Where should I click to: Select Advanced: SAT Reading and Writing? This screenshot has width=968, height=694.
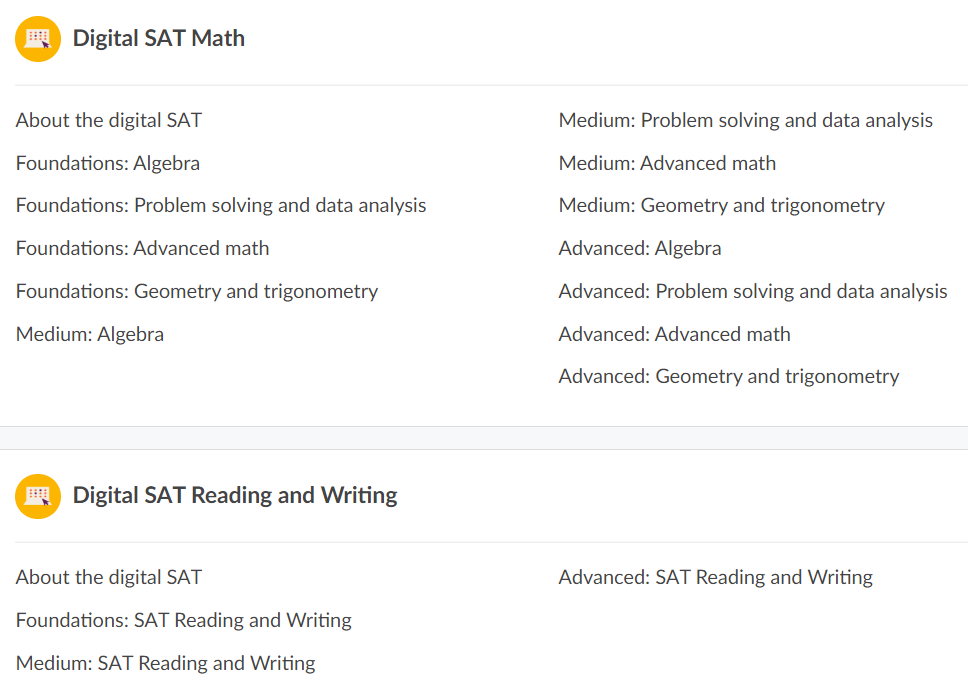[x=715, y=578]
